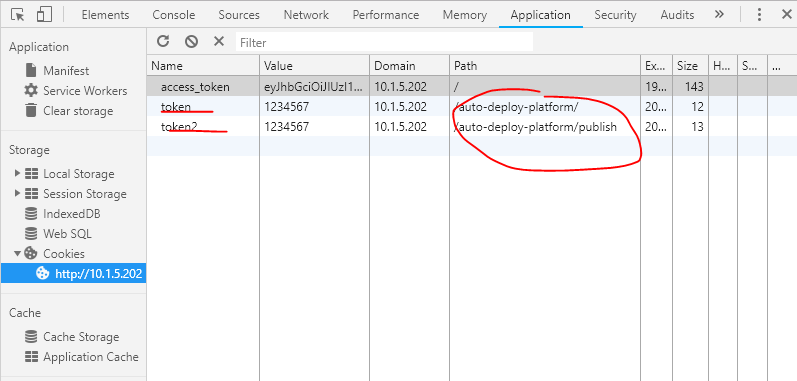Focus the cookie Filter input field
Screen dimensions: 797x381
384,42
